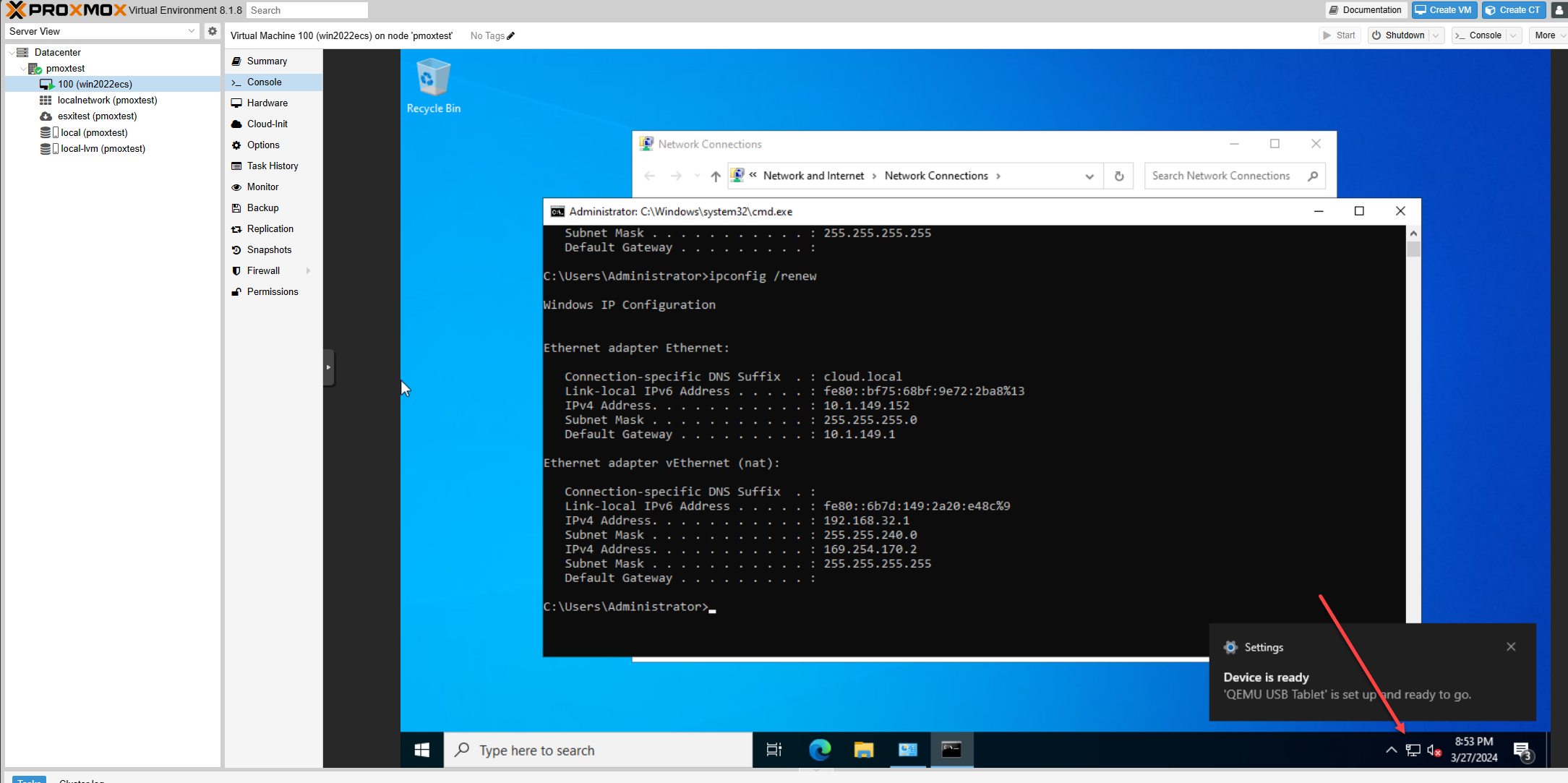Open Microsoft Edge from the taskbar
This screenshot has width=1568, height=783.
coord(819,750)
